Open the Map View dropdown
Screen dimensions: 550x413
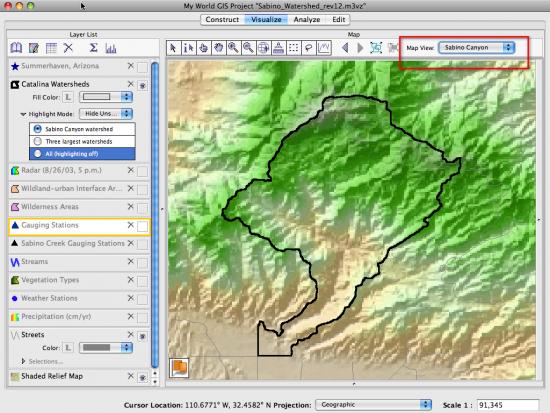[x=476, y=47]
